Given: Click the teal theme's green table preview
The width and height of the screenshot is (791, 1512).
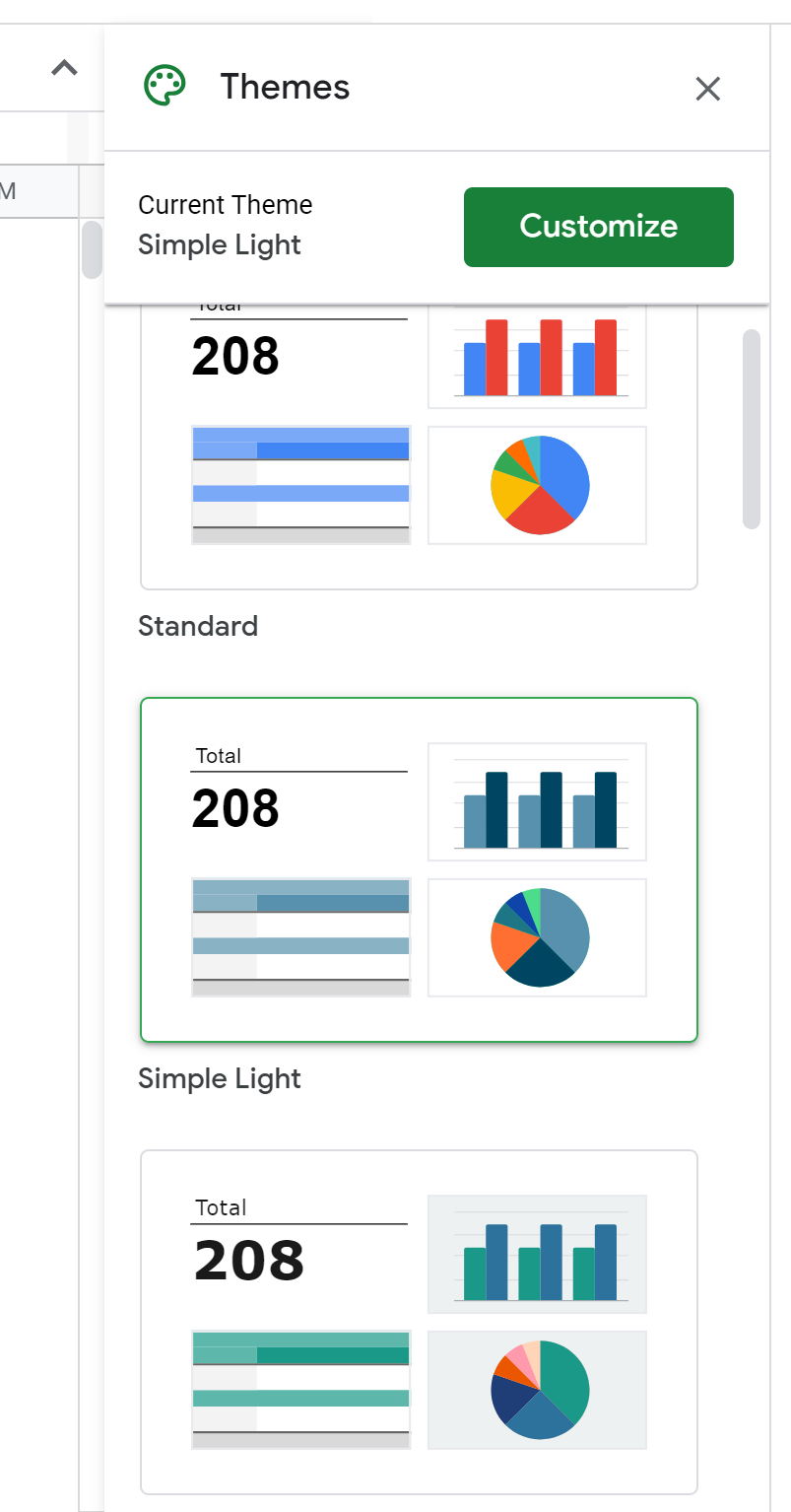Looking at the screenshot, I should tap(300, 1390).
